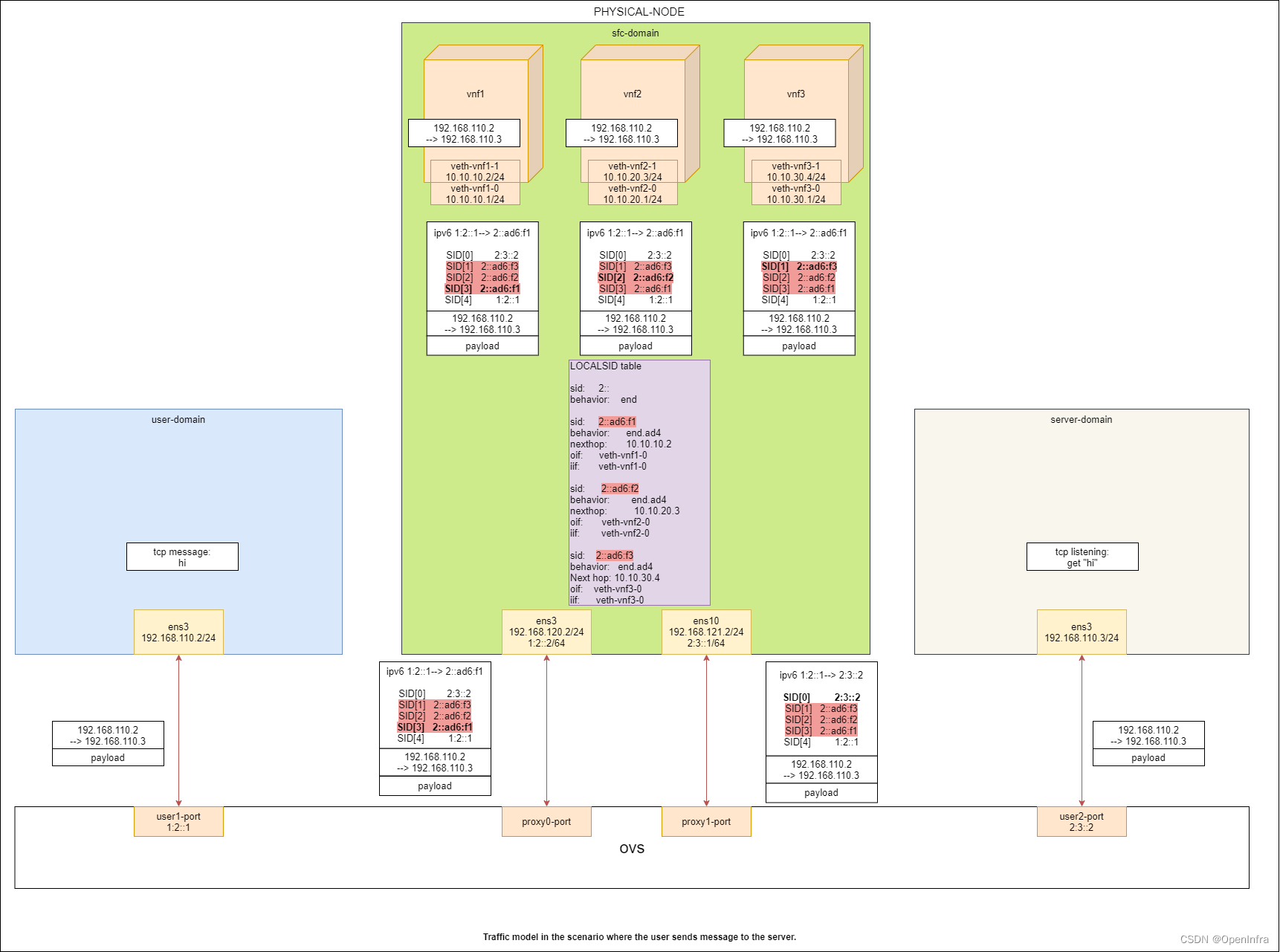1280x952 pixels.
Task: Click the highlighted sid 2::ad6:f1 entry
Action: pyautogui.click(x=617, y=422)
